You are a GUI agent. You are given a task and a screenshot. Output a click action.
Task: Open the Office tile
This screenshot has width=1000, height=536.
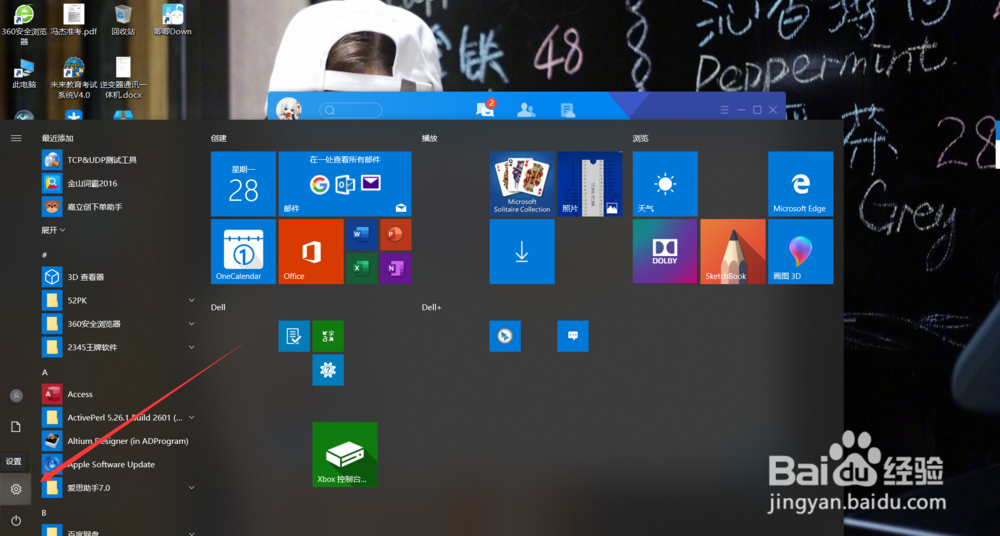pos(311,251)
